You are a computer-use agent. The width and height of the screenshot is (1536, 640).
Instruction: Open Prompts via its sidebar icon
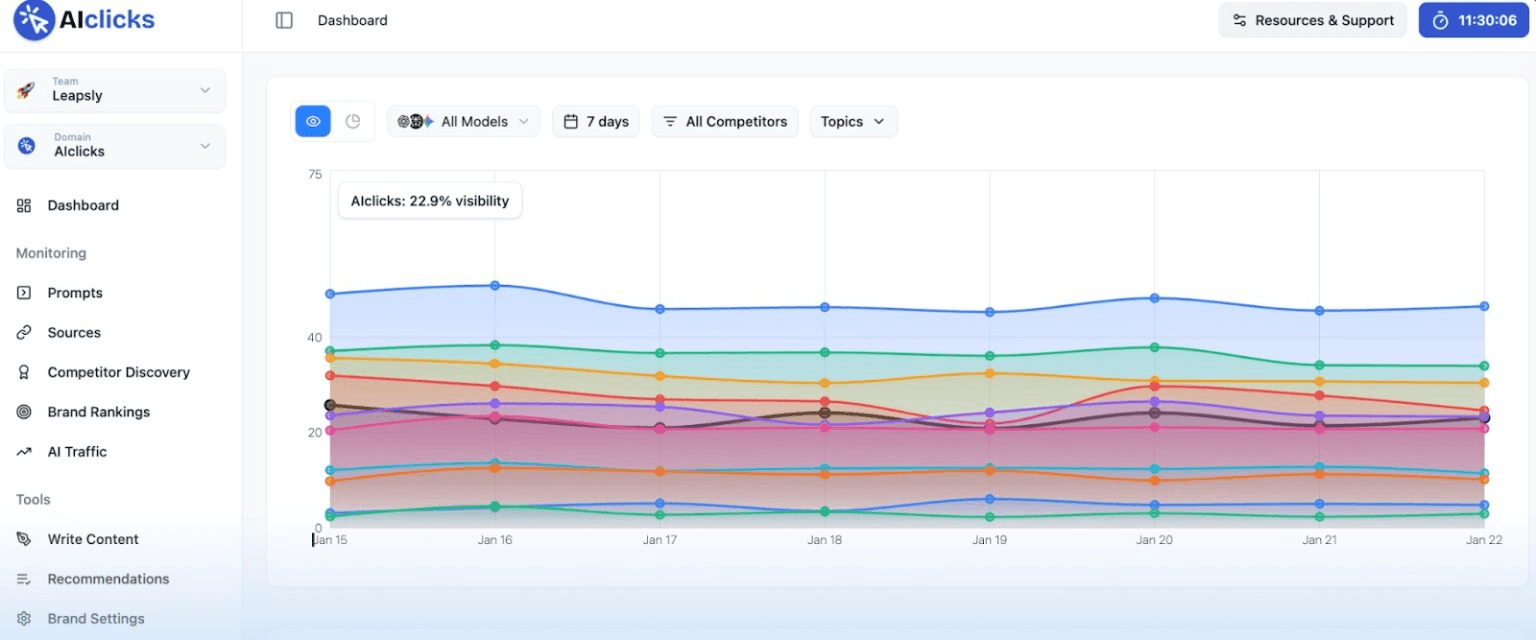(x=24, y=293)
